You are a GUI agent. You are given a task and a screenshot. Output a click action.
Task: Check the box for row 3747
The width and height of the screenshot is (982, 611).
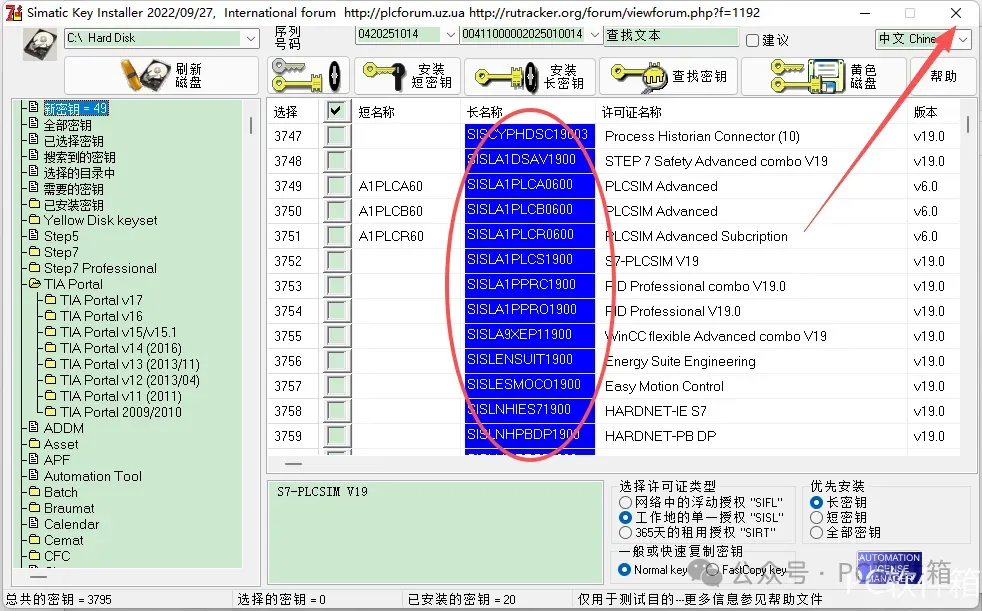pyautogui.click(x=337, y=136)
